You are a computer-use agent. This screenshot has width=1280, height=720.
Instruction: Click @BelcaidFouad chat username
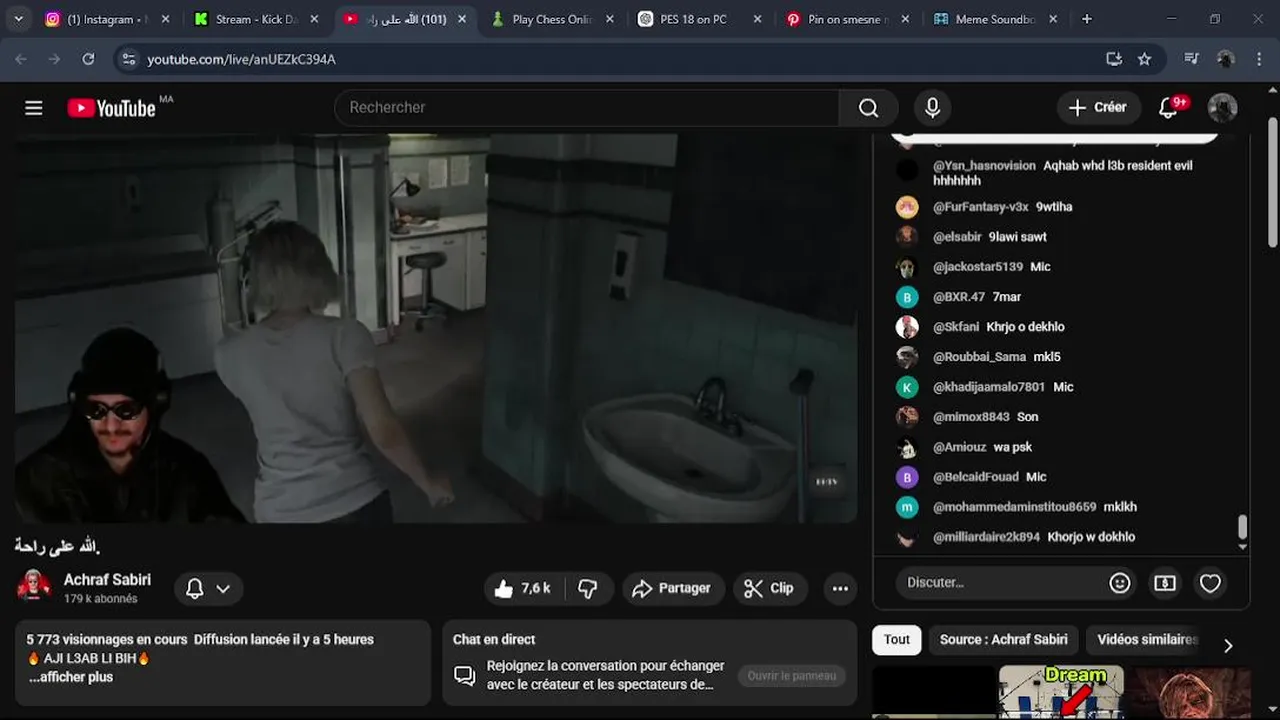[976, 477]
